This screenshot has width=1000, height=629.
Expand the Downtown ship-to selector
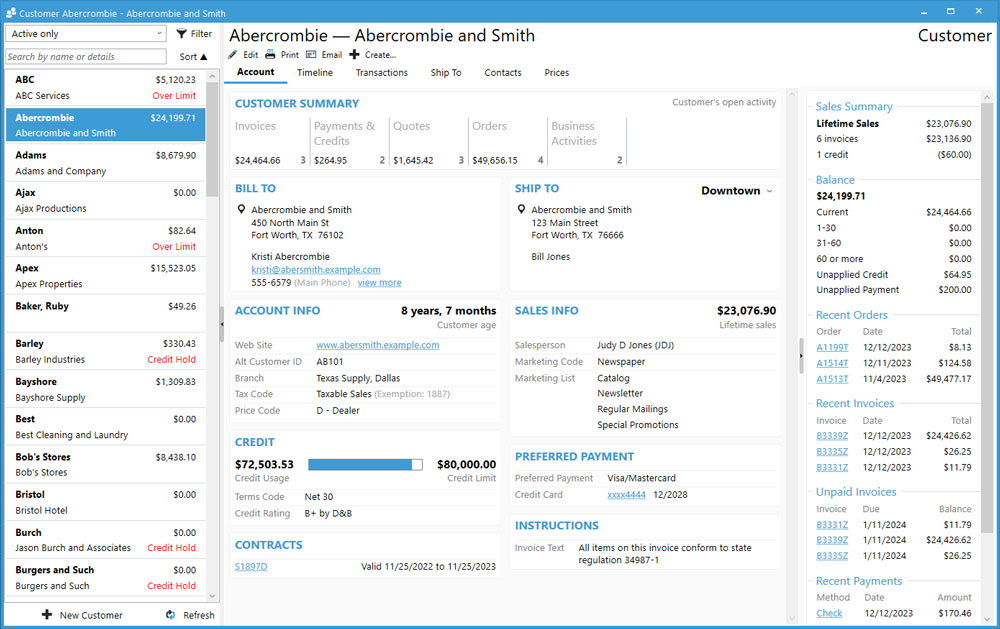pyautogui.click(x=769, y=191)
